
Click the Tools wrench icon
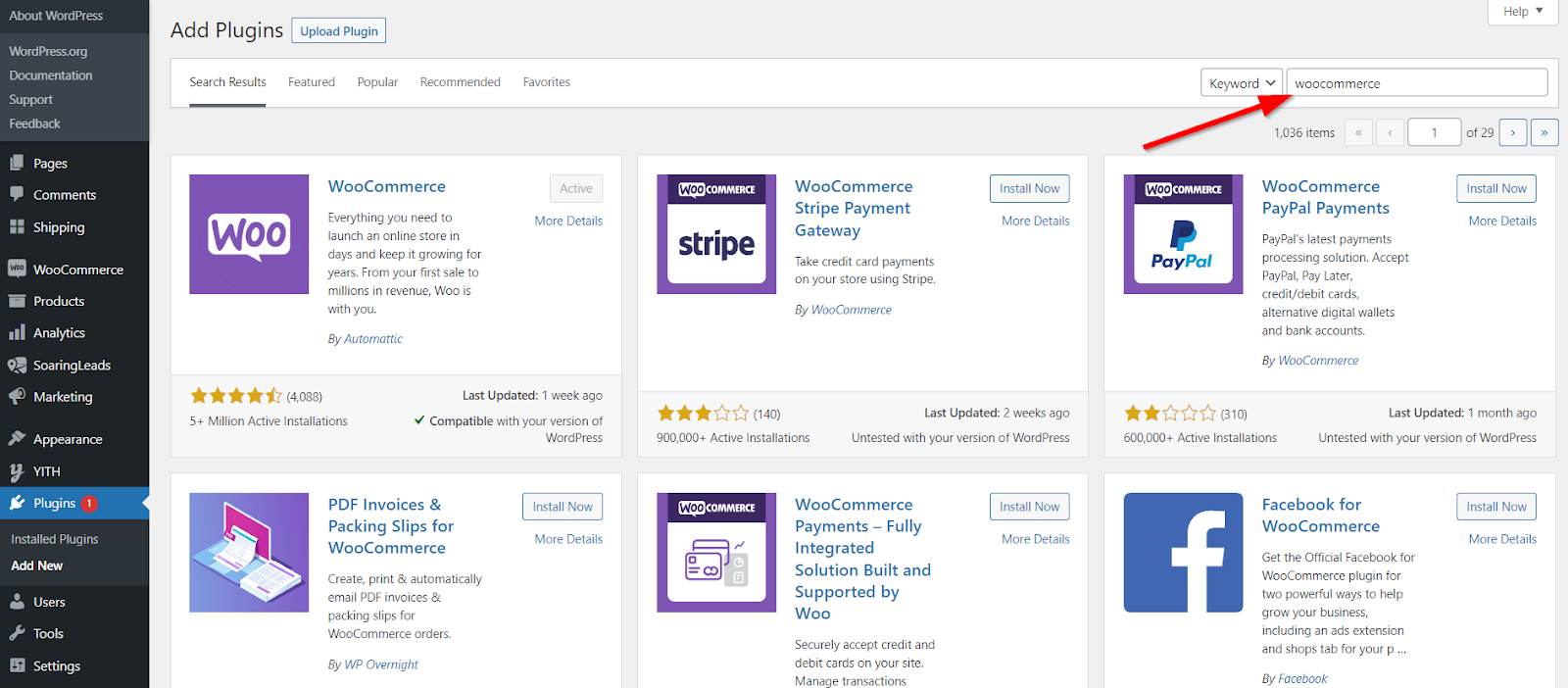click(17, 634)
